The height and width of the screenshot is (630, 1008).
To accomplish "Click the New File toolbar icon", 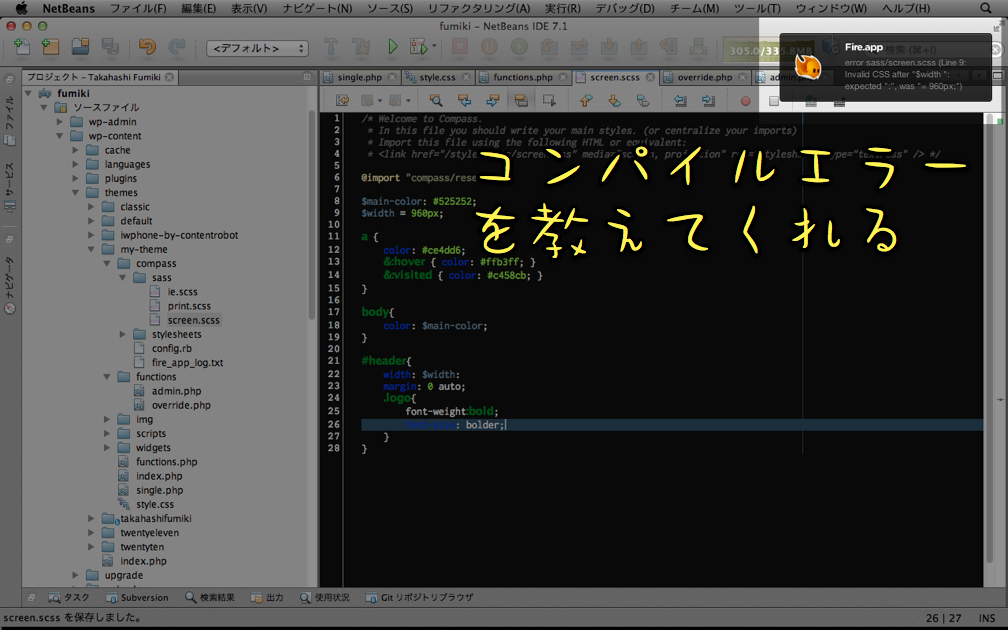I will [21, 47].
